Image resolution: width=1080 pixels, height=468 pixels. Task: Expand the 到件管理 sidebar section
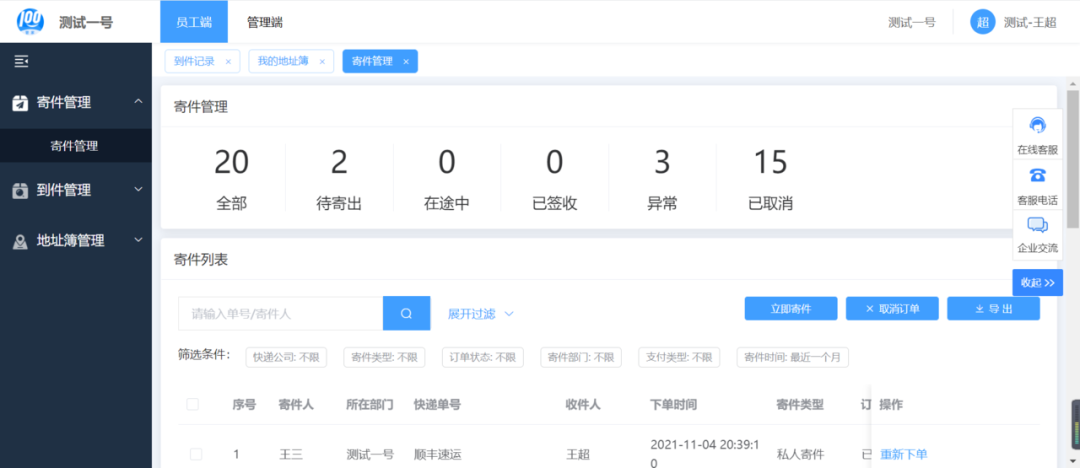pyautogui.click(x=138, y=189)
